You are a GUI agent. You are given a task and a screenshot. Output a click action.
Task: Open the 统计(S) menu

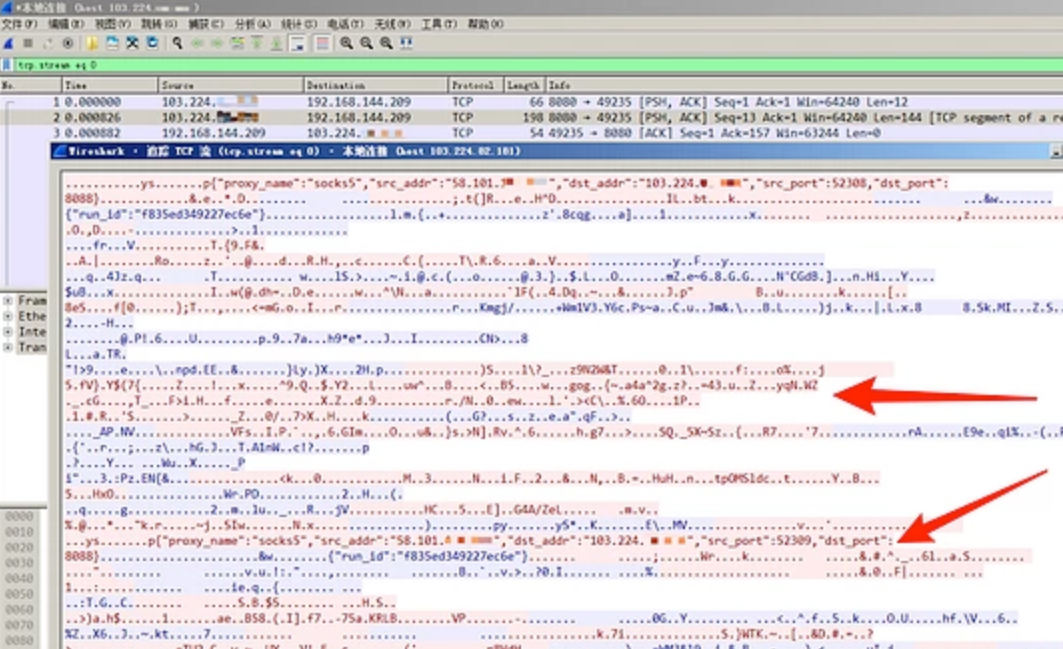coord(299,24)
